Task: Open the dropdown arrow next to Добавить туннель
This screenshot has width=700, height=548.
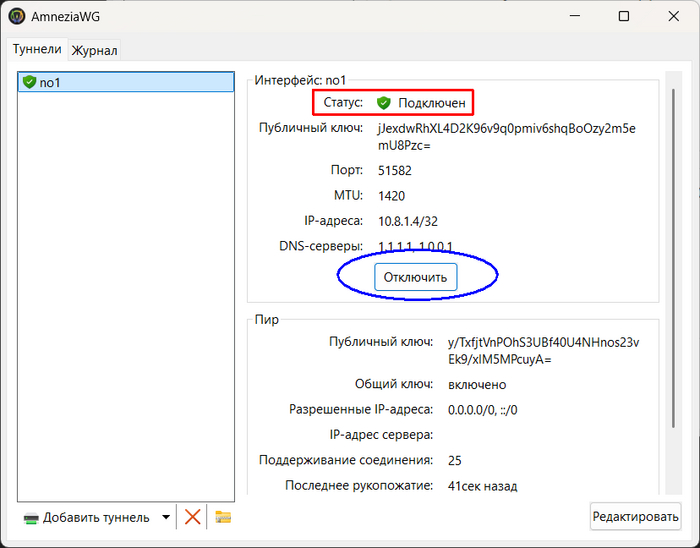Action: pyautogui.click(x=163, y=517)
